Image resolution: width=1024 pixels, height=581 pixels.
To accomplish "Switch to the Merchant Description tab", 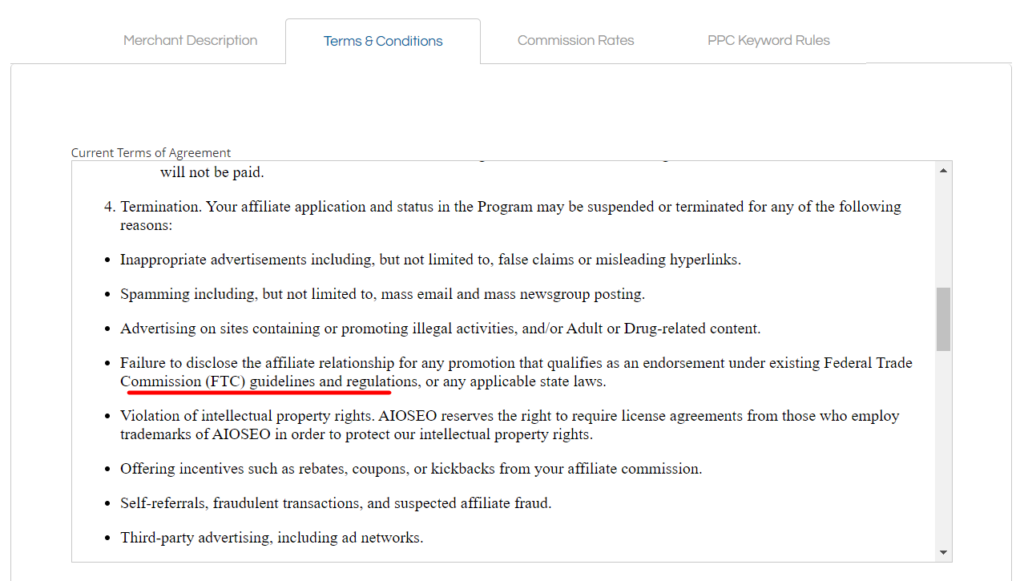I will click(190, 40).
